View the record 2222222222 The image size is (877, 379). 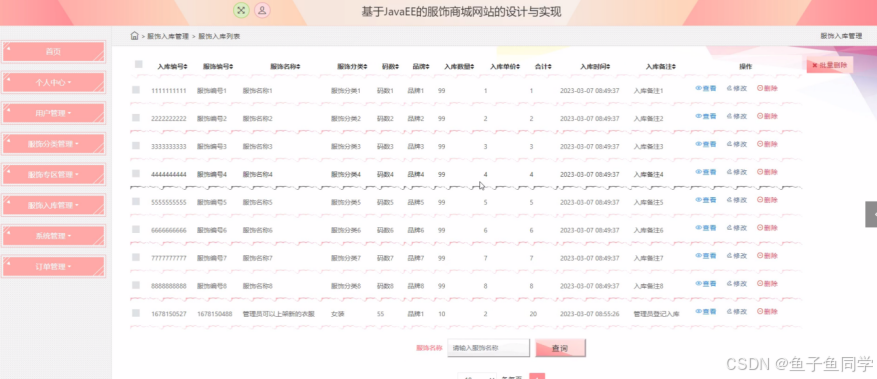(705, 116)
